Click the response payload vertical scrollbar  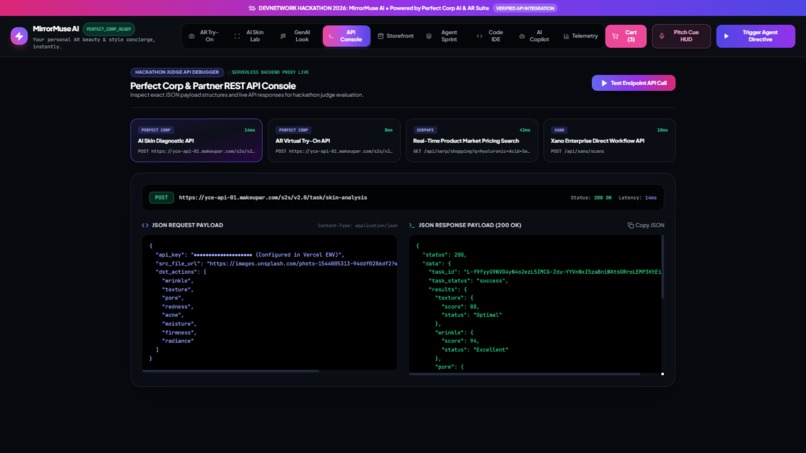click(x=662, y=267)
